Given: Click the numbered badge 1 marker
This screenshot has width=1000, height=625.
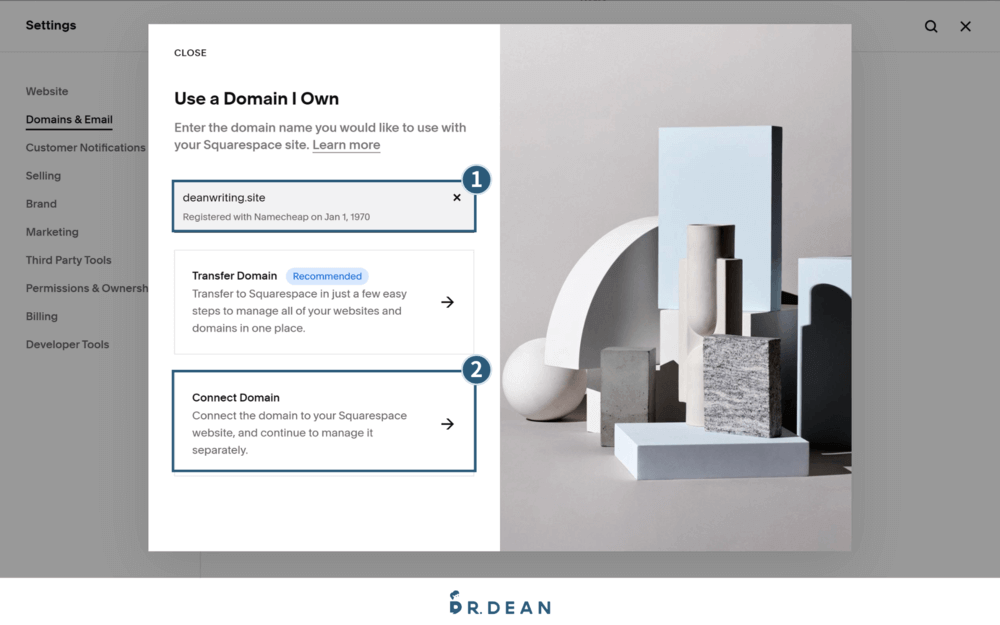Looking at the screenshot, I should tap(476, 179).
